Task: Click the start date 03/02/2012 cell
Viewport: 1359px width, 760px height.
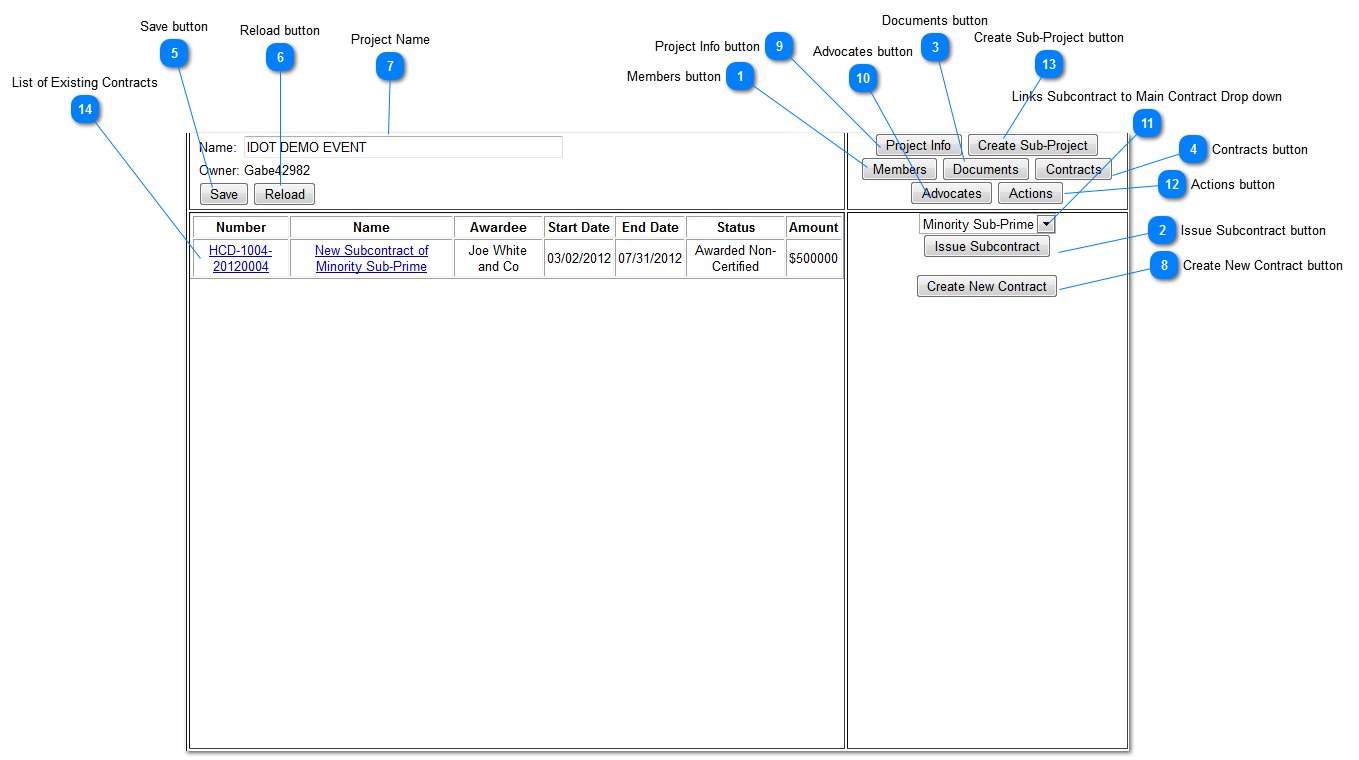Action: tap(578, 258)
